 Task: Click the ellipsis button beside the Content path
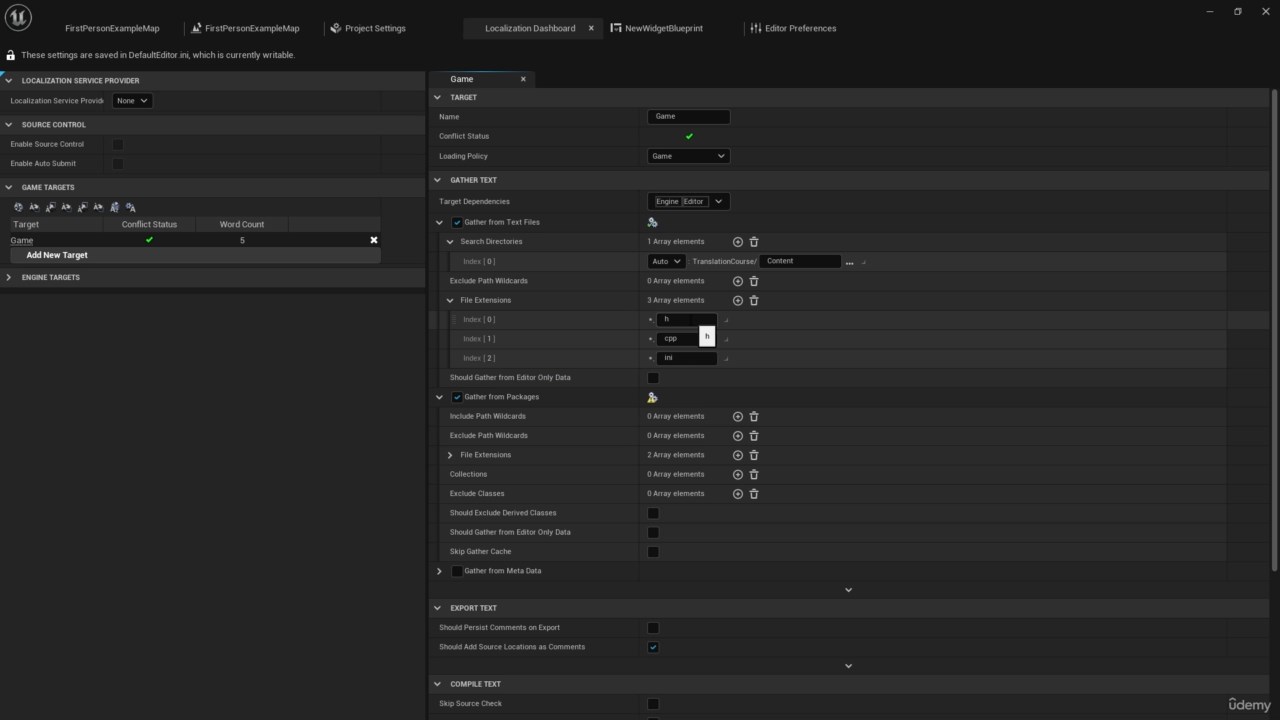(848, 261)
